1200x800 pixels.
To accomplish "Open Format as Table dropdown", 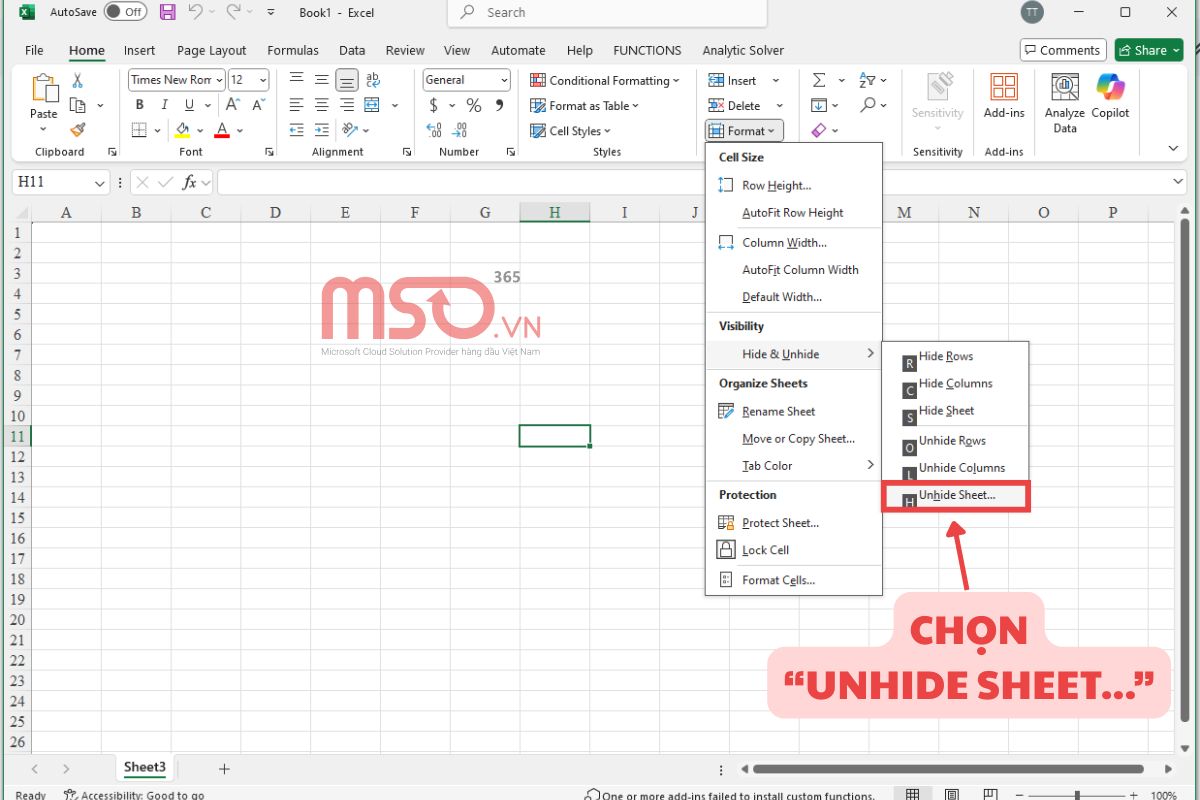I will coord(584,105).
